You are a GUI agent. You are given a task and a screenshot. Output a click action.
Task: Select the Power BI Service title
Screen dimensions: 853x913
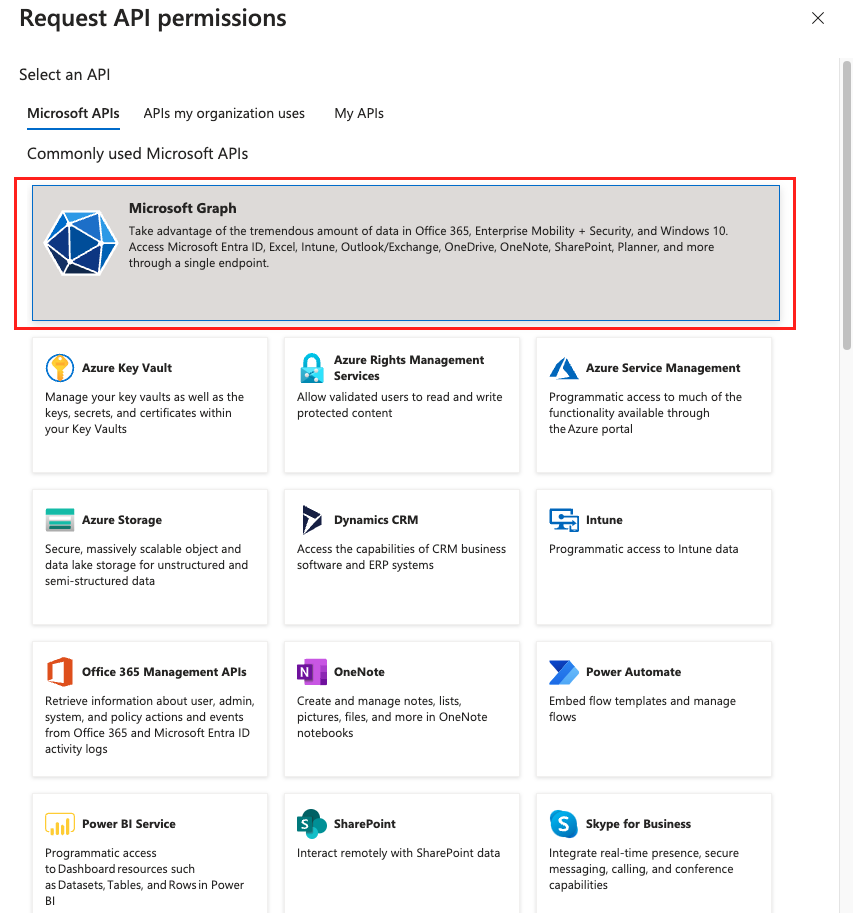click(129, 824)
